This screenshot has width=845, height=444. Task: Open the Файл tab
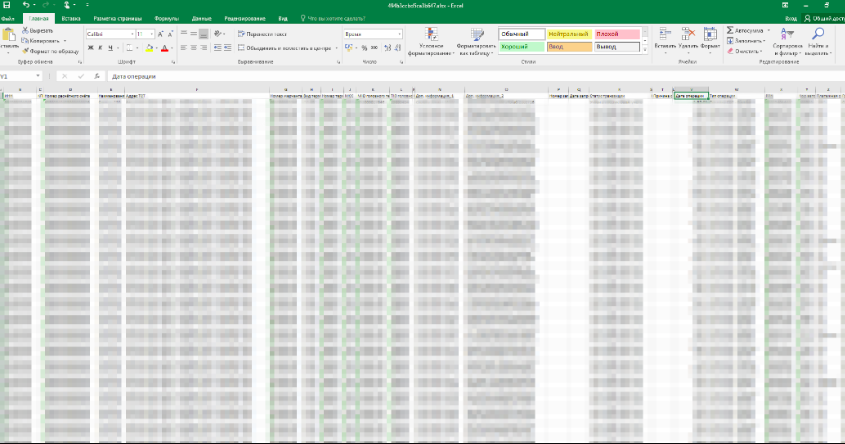tap(8, 18)
